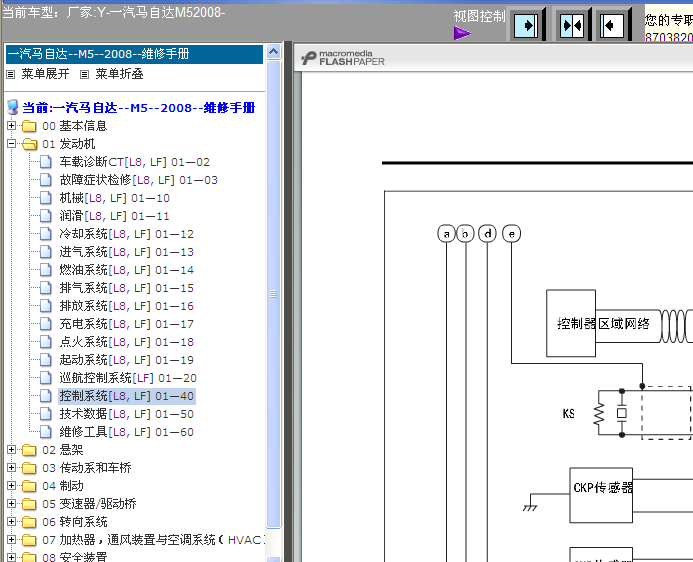Open 技术数据[L8, LF] 01—50 page
The image size is (693, 562).
126,414
